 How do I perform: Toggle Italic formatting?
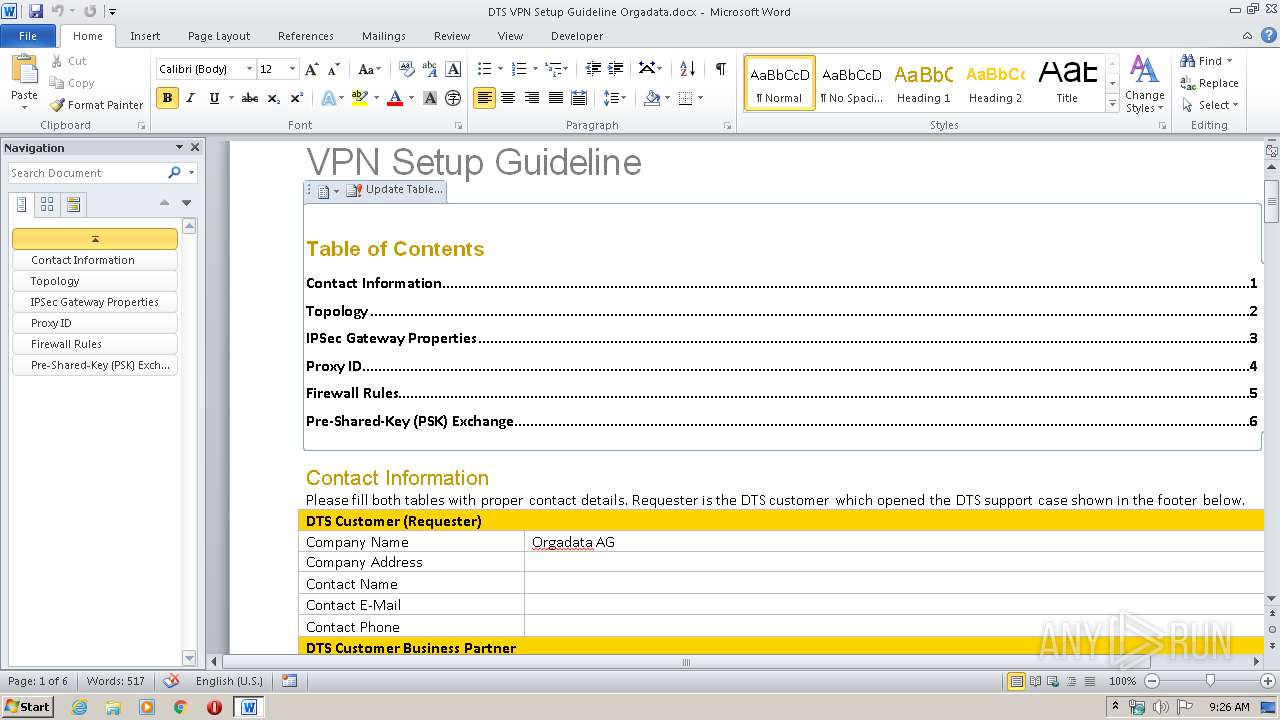tap(190, 98)
